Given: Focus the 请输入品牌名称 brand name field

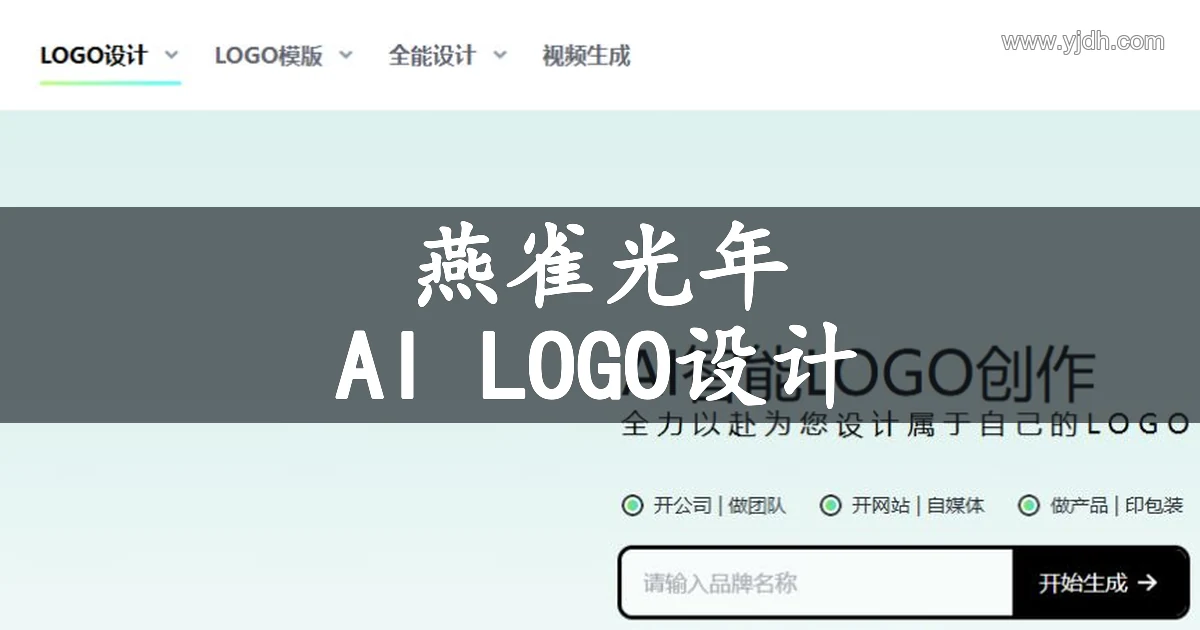Looking at the screenshot, I should [x=818, y=582].
